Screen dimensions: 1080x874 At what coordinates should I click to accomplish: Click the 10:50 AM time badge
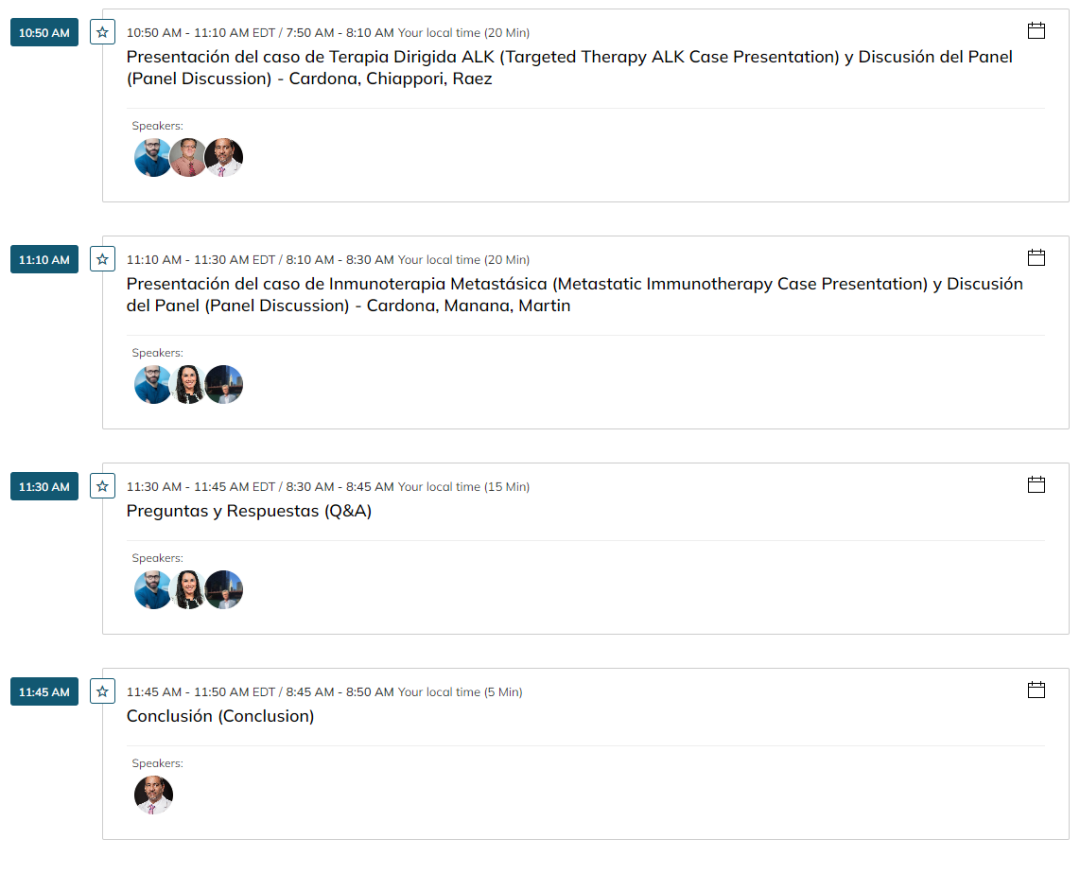[44, 33]
